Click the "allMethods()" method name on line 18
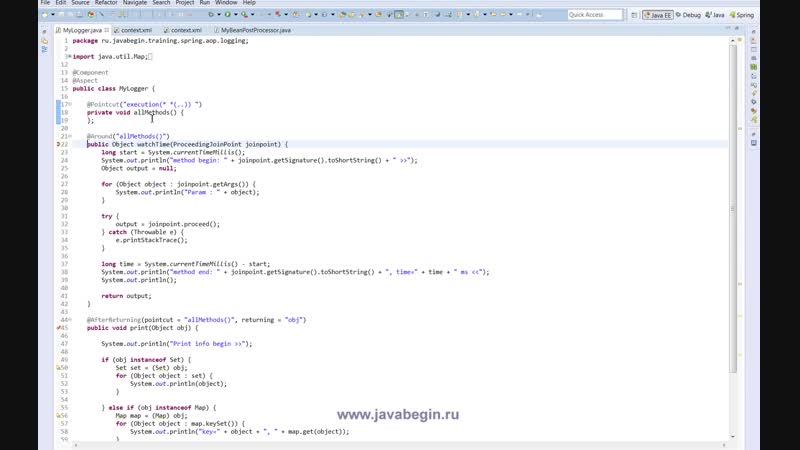Screen dimensions: 800x450 click(155, 112)
